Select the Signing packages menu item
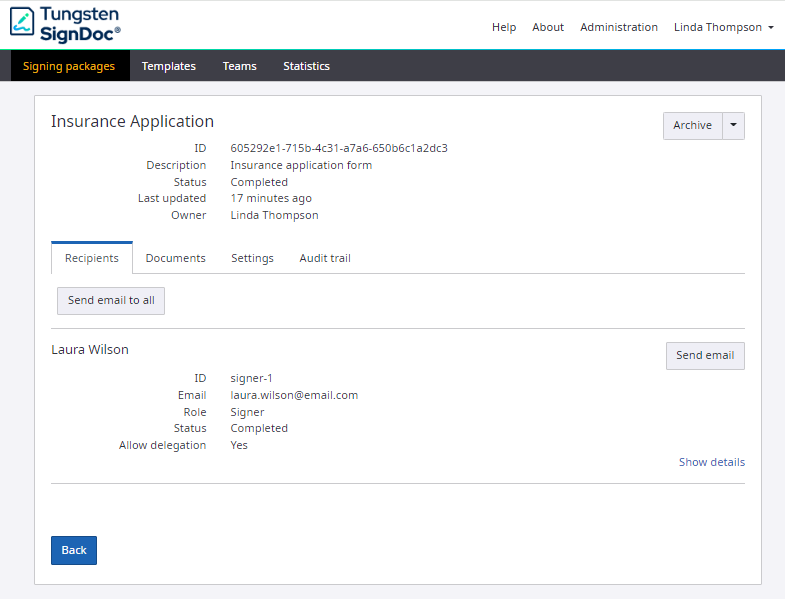Image resolution: width=785 pixels, height=599 pixels. [x=69, y=66]
